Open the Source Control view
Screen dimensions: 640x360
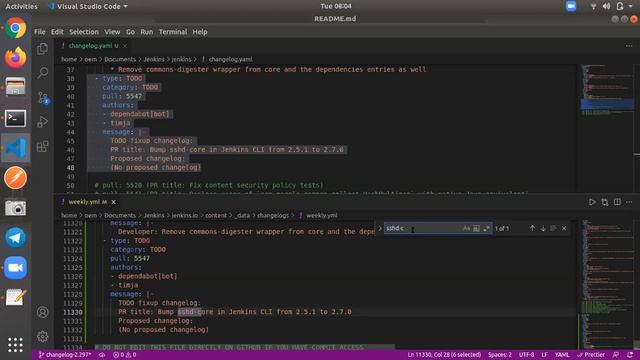(x=42, y=98)
